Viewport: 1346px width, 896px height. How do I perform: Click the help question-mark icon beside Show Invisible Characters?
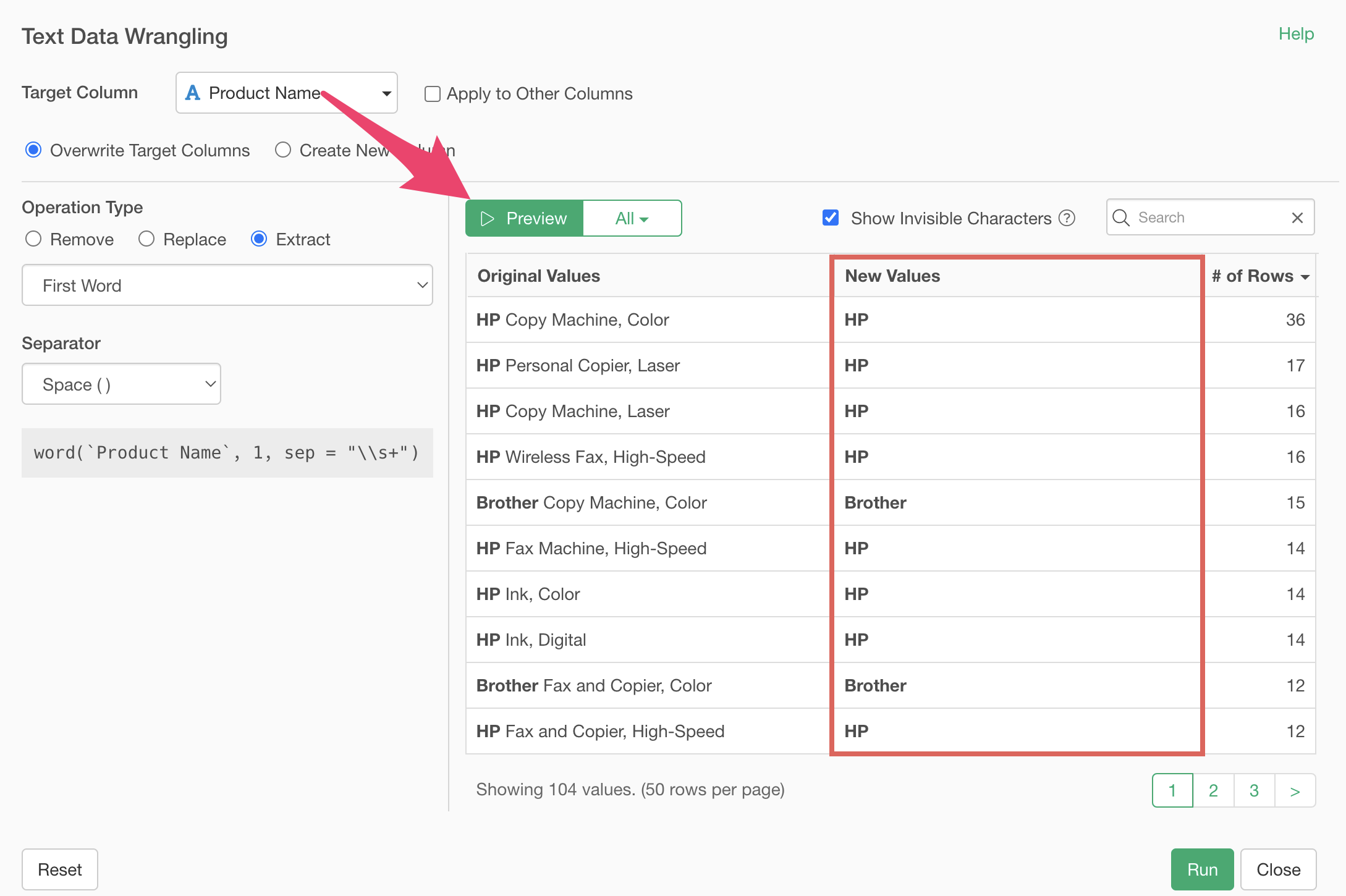1067,218
